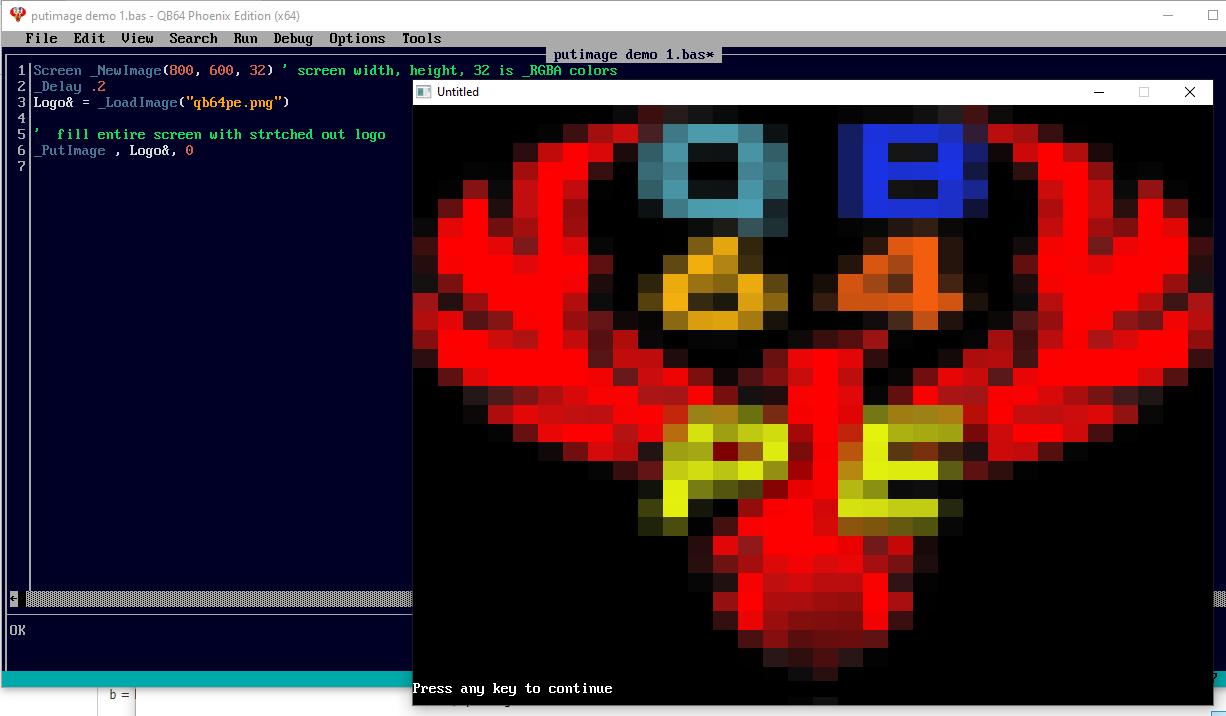Open the Run menu
Screen dimensions: 1226x716
[245, 39]
